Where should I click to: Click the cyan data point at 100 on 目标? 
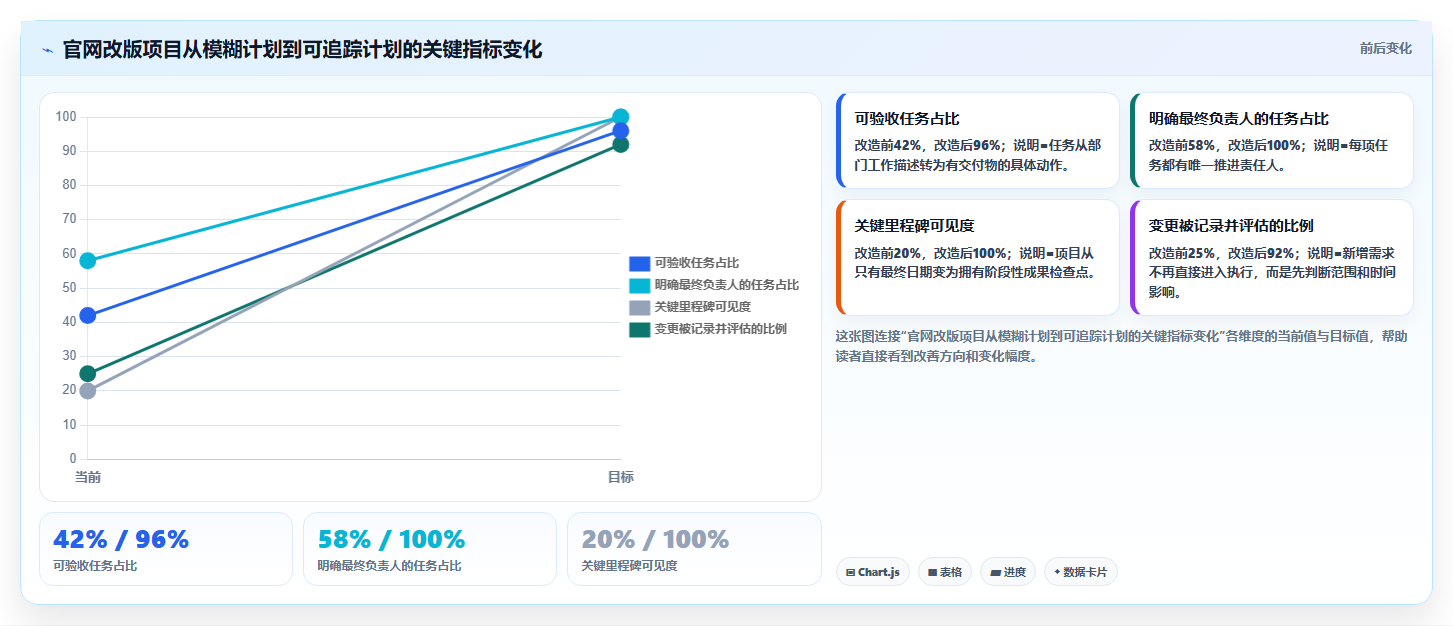point(620,117)
